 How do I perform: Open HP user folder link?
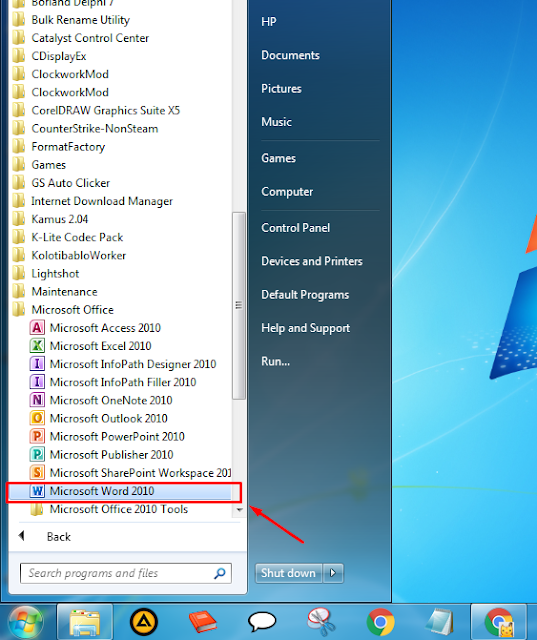pos(268,22)
